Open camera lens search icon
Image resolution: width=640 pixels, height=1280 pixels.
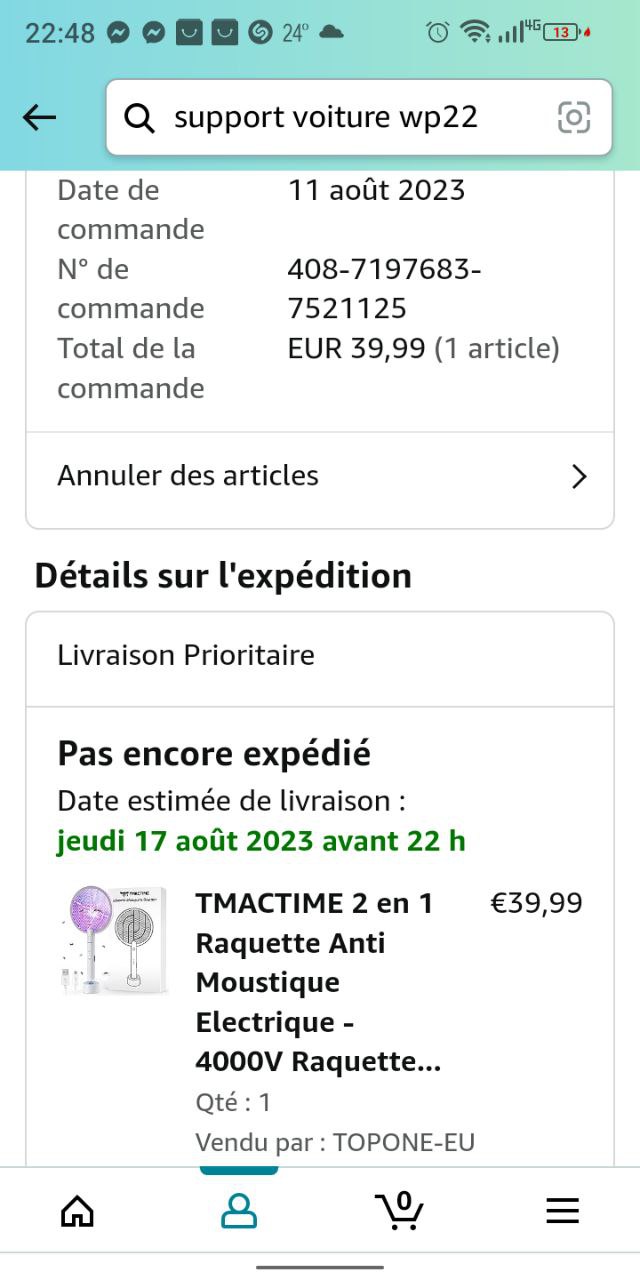pyautogui.click(x=574, y=118)
